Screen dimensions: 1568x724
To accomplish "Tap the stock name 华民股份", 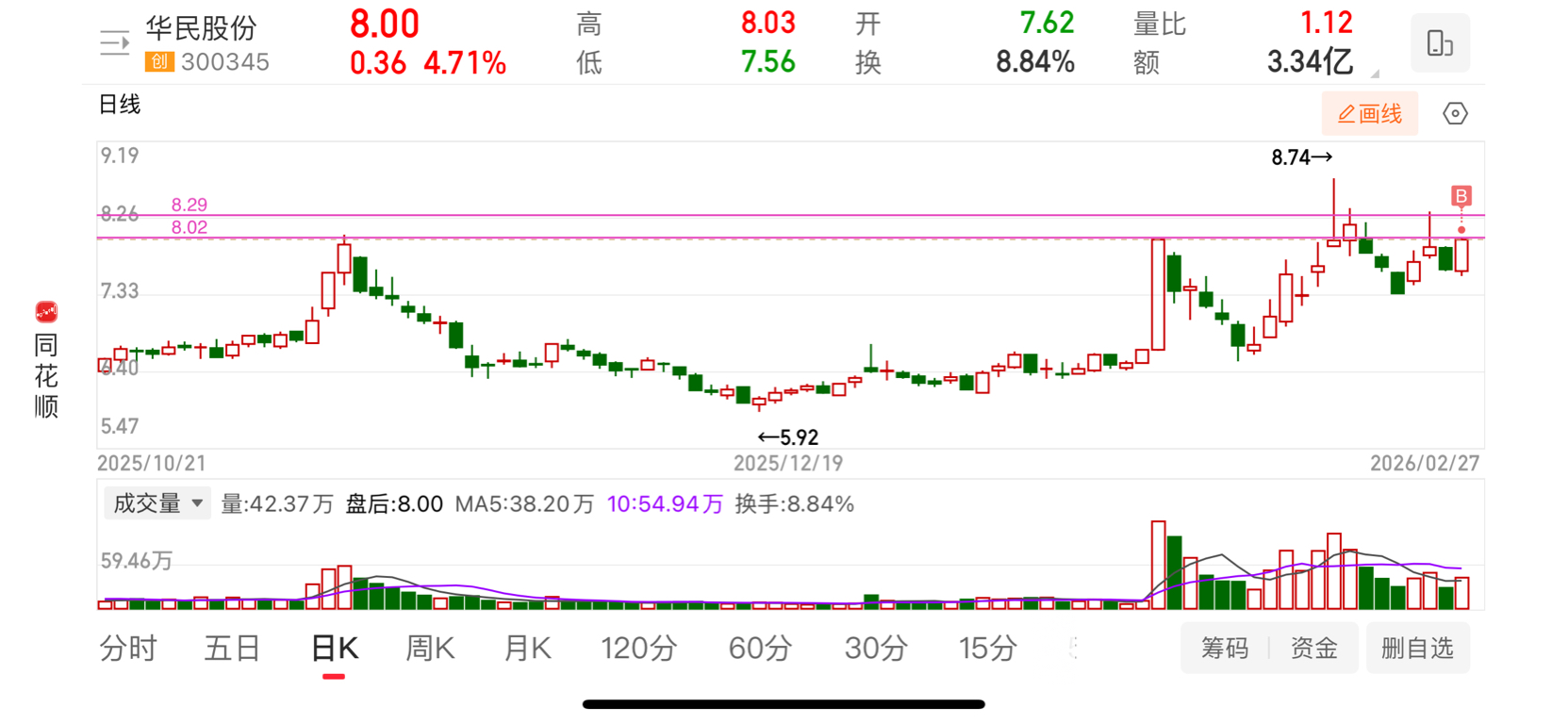I will [x=201, y=28].
